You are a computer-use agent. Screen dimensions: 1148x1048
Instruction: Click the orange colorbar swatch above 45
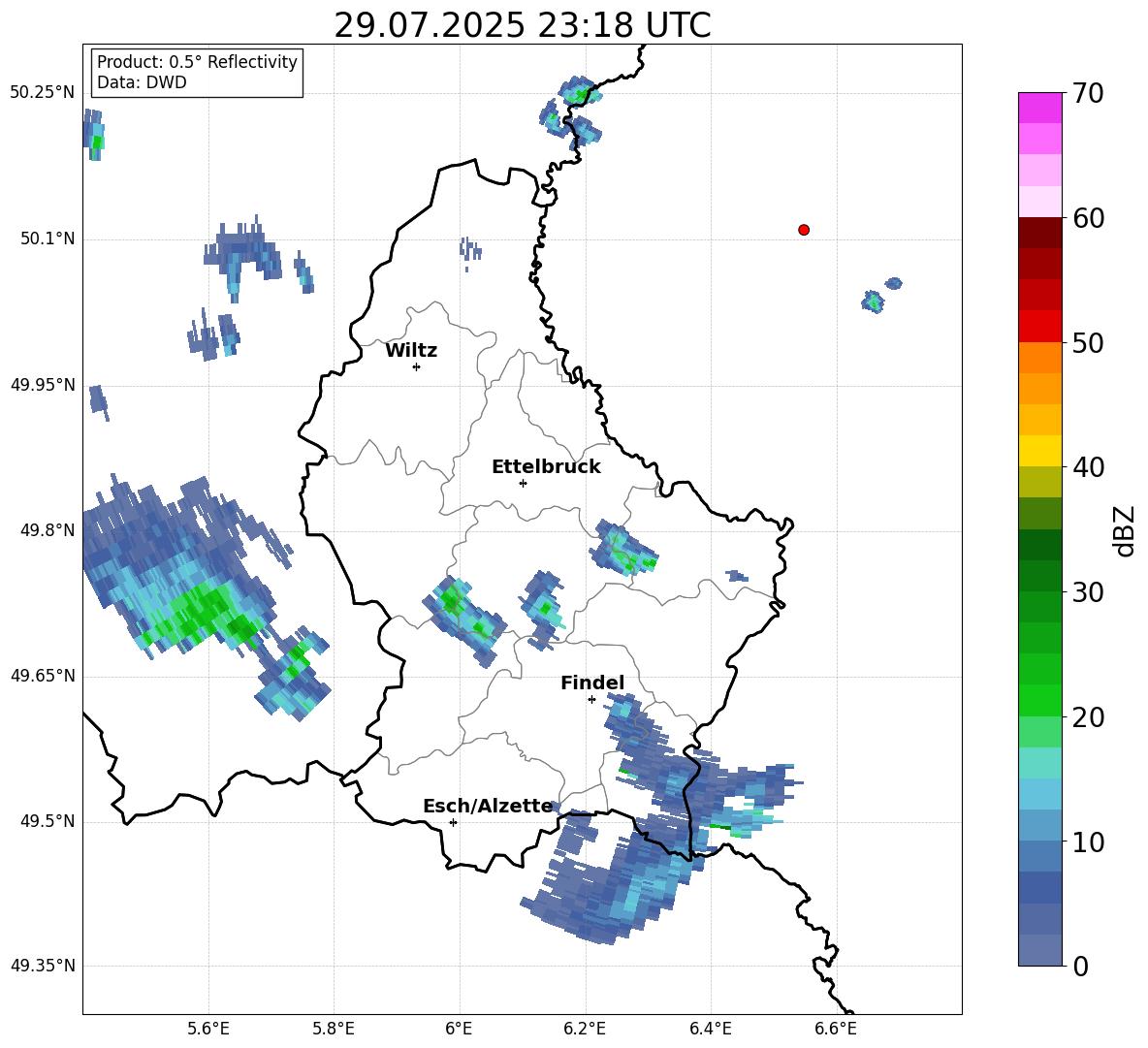pos(1039,389)
